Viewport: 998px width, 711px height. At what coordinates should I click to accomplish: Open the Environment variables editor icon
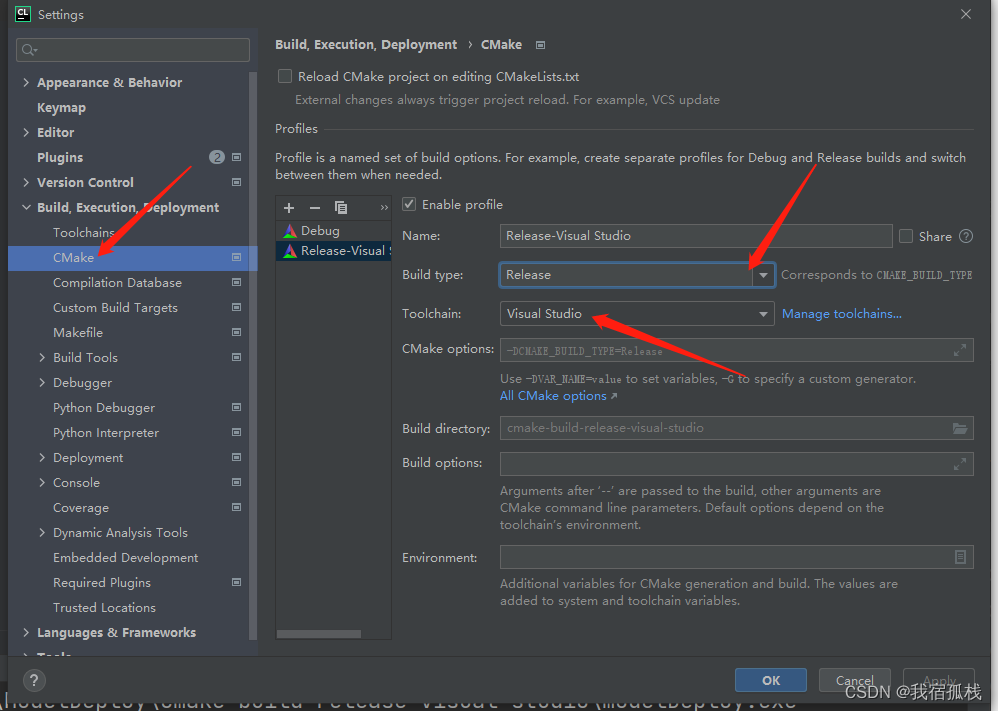point(960,557)
